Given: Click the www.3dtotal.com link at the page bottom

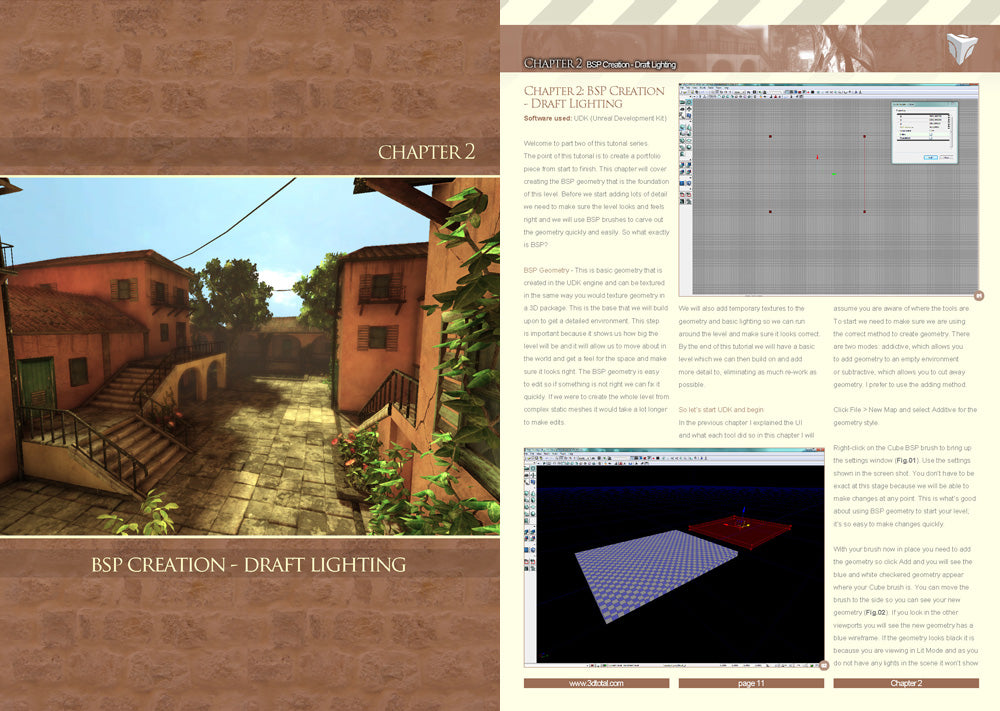Looking at the screenshot, I should point(595,683).
